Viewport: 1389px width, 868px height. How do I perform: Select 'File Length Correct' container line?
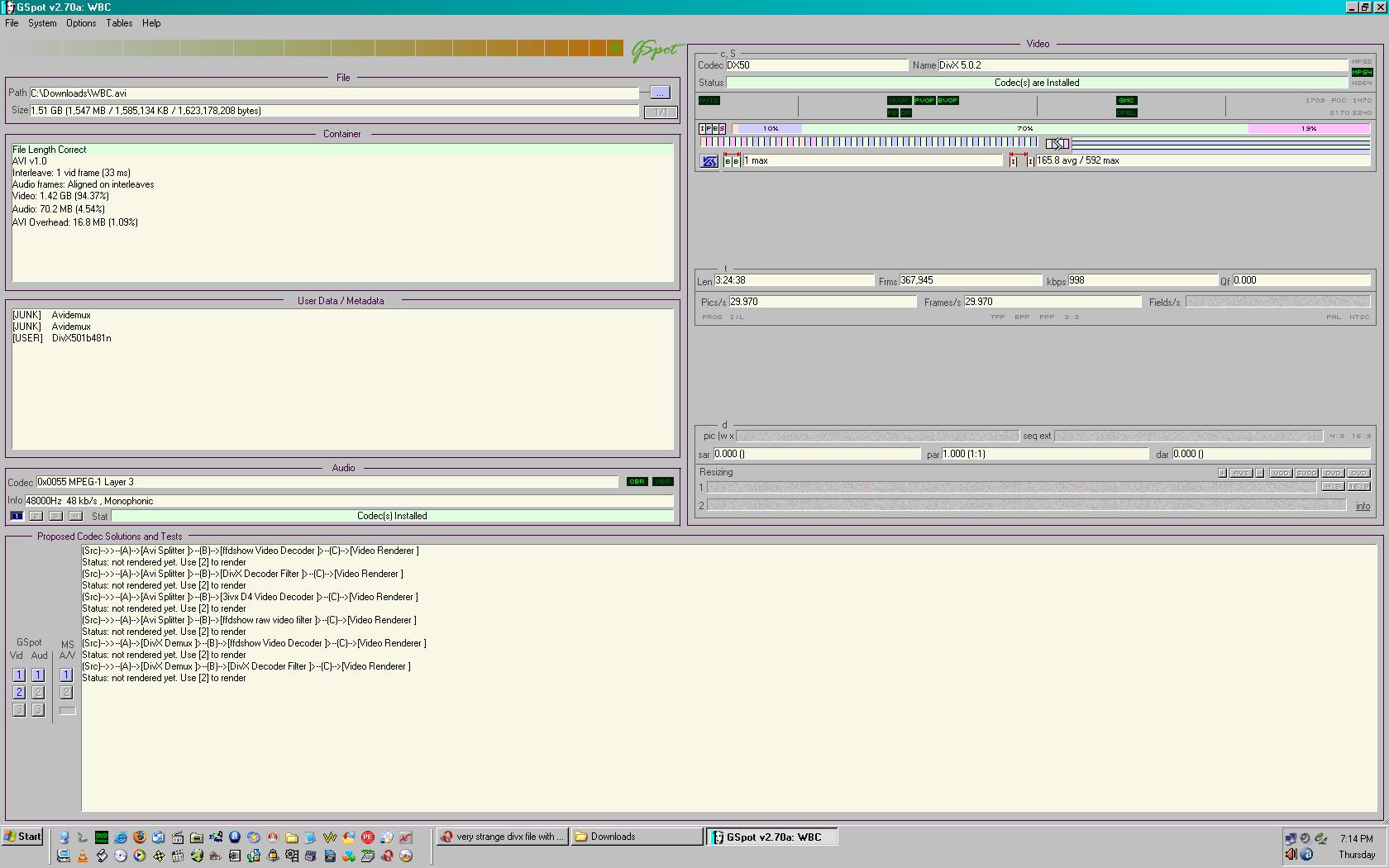coord(342,150)
